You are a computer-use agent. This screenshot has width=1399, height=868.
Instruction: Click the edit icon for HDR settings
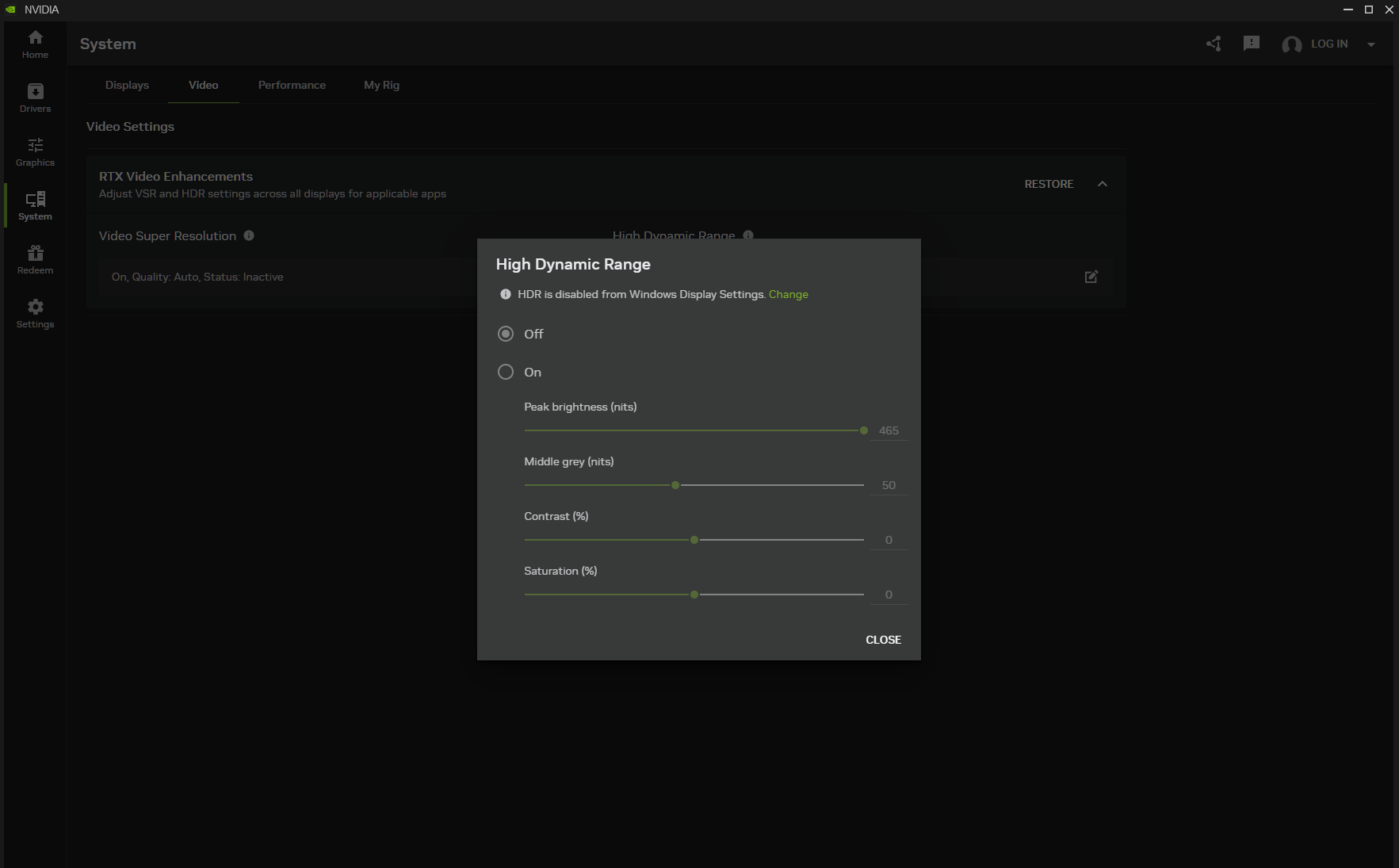[x=1091, y=277]
